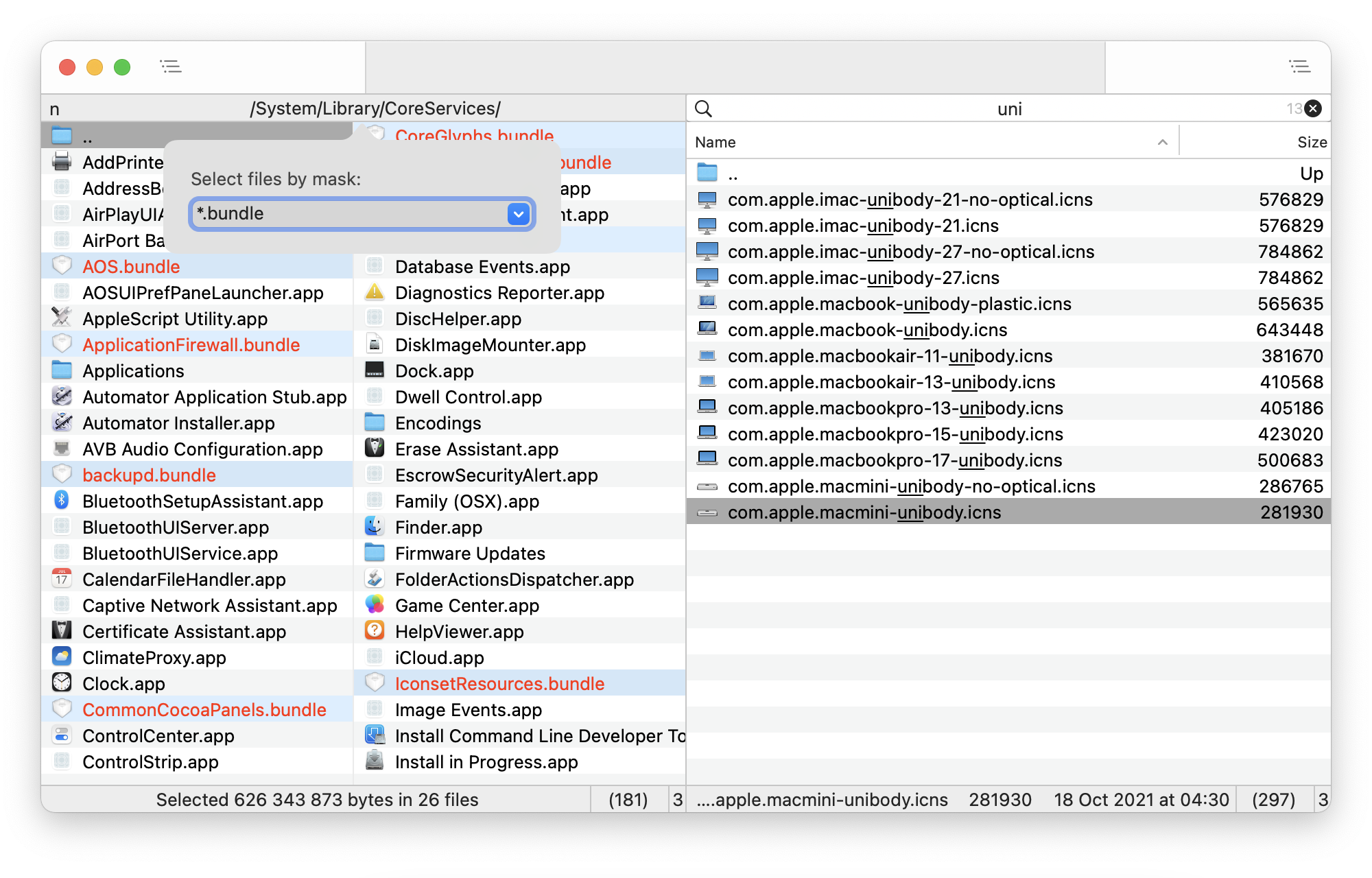Click the Bluetooth icon beside BluetoothSetupAssistant.app
The height and width of the screenshot is (878, 1372).
tap(61, 501)
